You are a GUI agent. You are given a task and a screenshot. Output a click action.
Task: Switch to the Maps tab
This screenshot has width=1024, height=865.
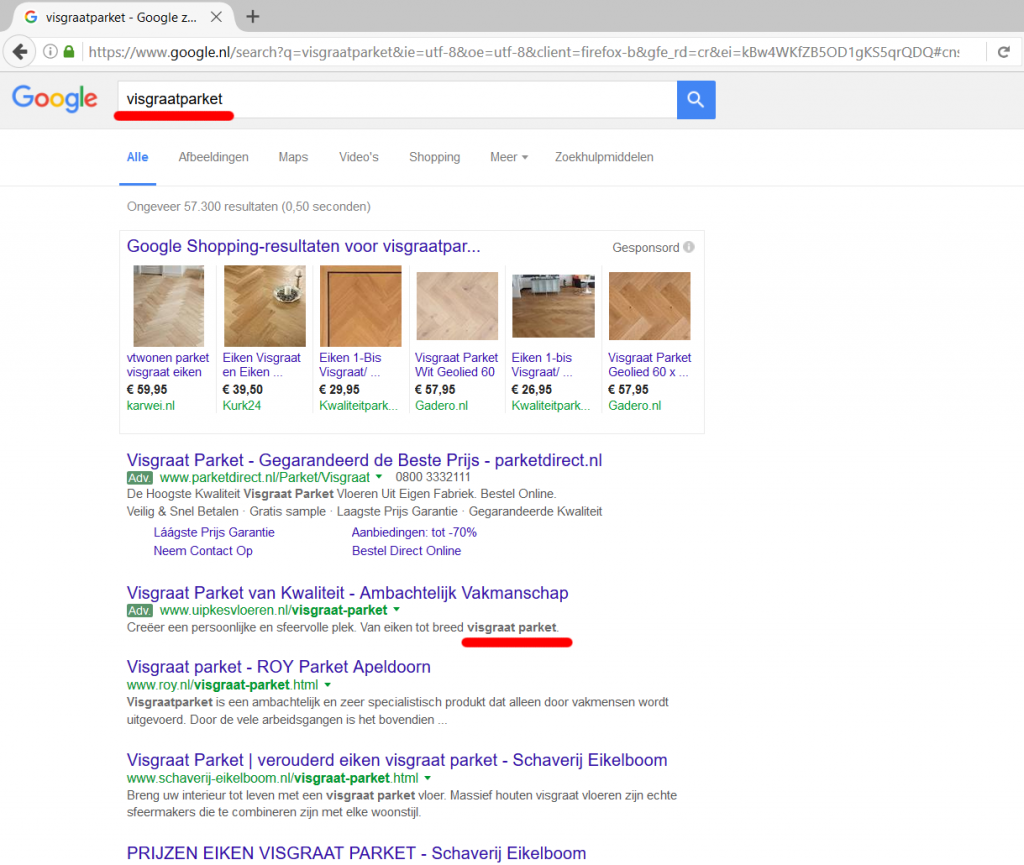(x=293, y=157)
